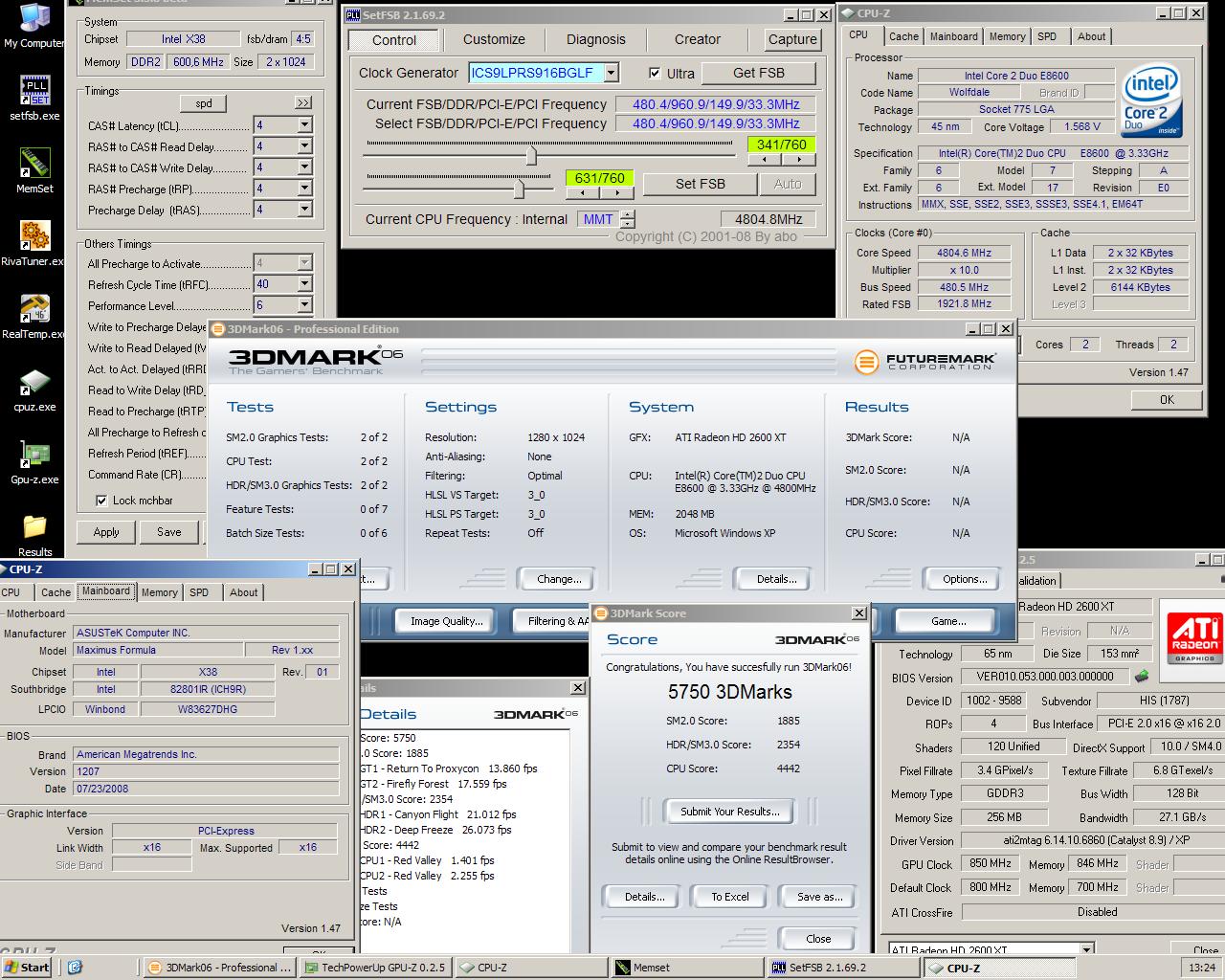Click the lower 631/760 slider thumb in SetFSB
The width and height of the screenshot is (1225, 980).
coord(519,188)
